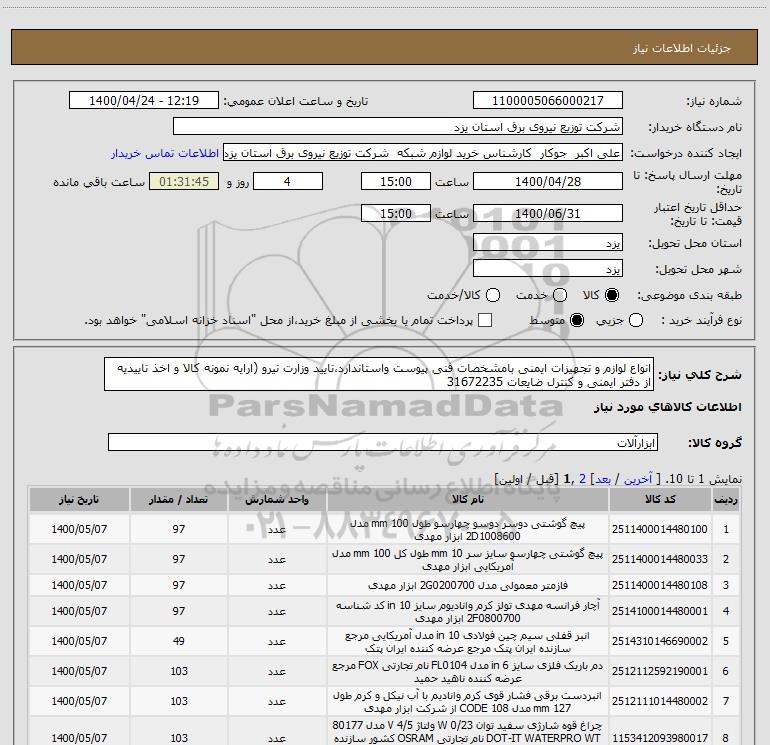
Task: Click the remaining time field 01:31:45
Action: 184,182
